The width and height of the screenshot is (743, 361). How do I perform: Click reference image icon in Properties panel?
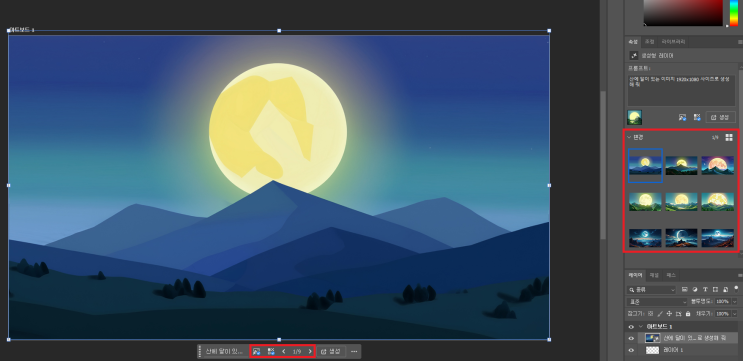click(682, 117)
